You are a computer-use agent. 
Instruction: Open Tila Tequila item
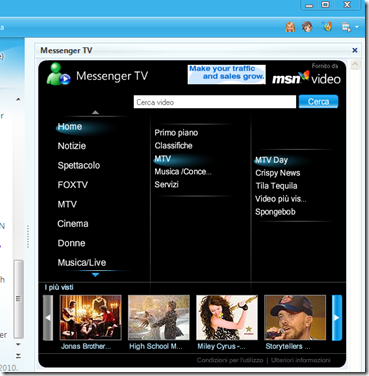(276, 186)
